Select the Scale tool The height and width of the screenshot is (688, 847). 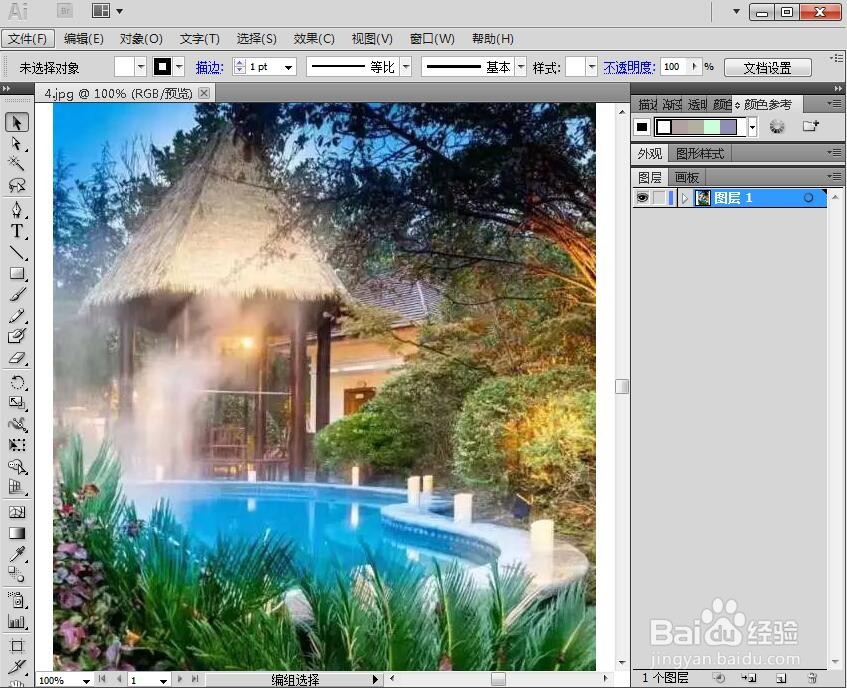17,403
